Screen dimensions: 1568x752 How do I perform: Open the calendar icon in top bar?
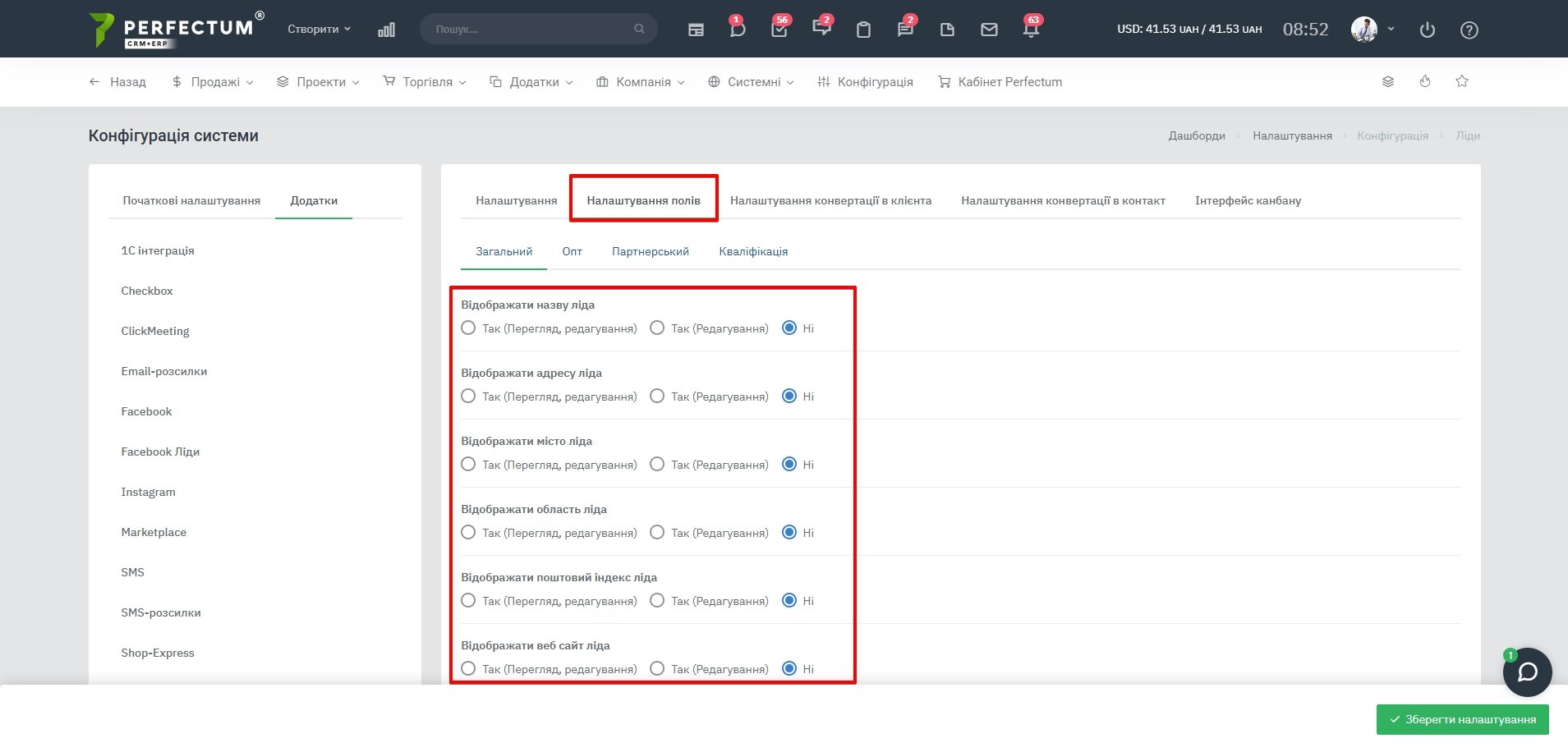tap(696, 30)
